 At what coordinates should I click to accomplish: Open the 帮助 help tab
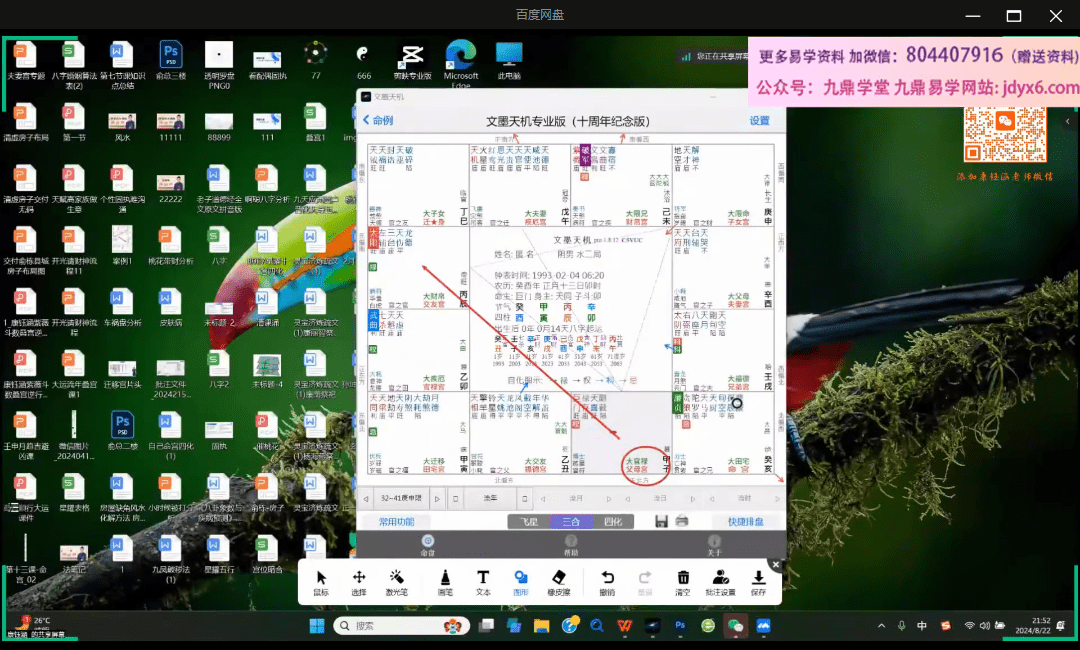pos(571,545)
